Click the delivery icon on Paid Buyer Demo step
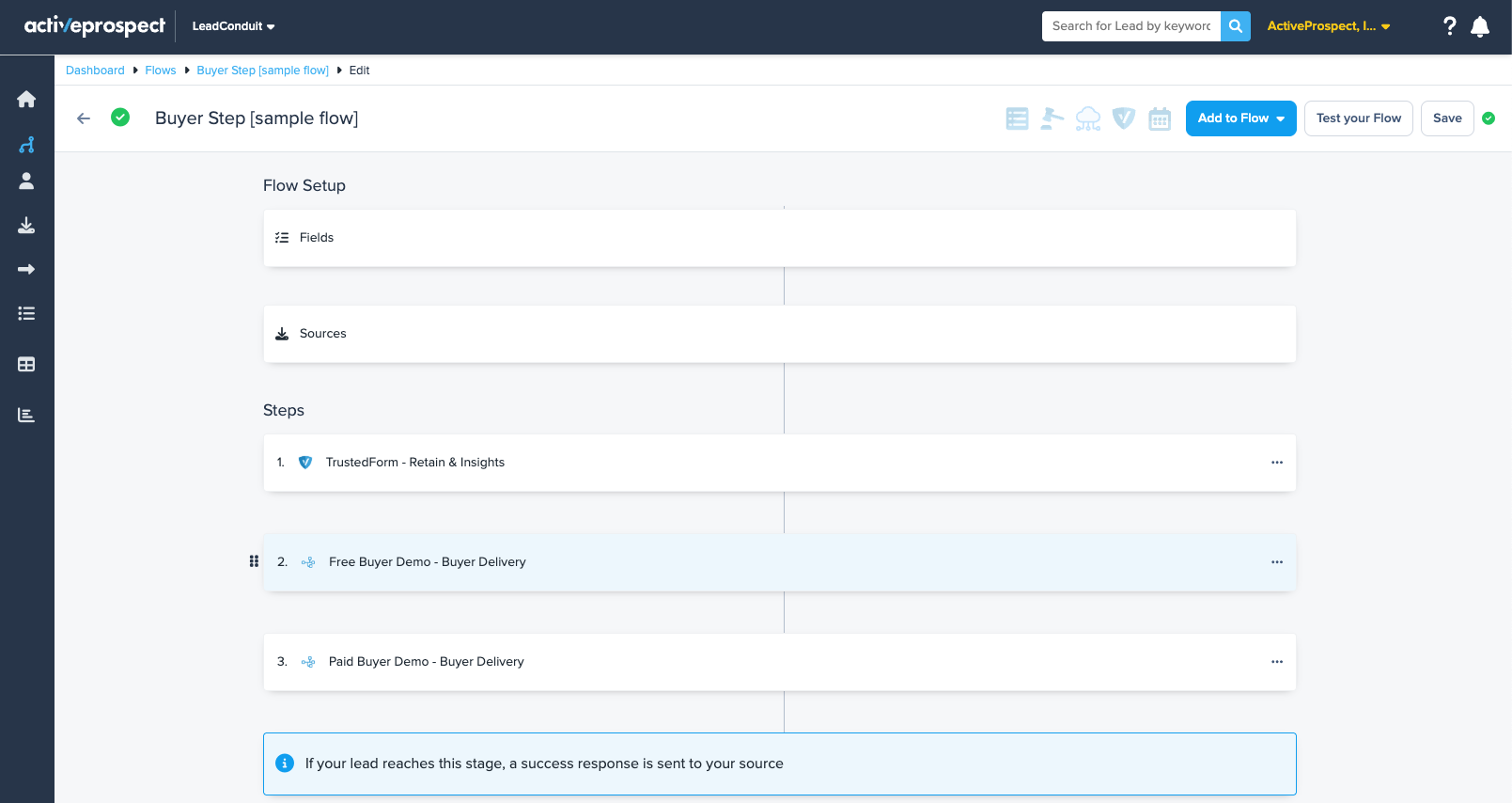 308,662
